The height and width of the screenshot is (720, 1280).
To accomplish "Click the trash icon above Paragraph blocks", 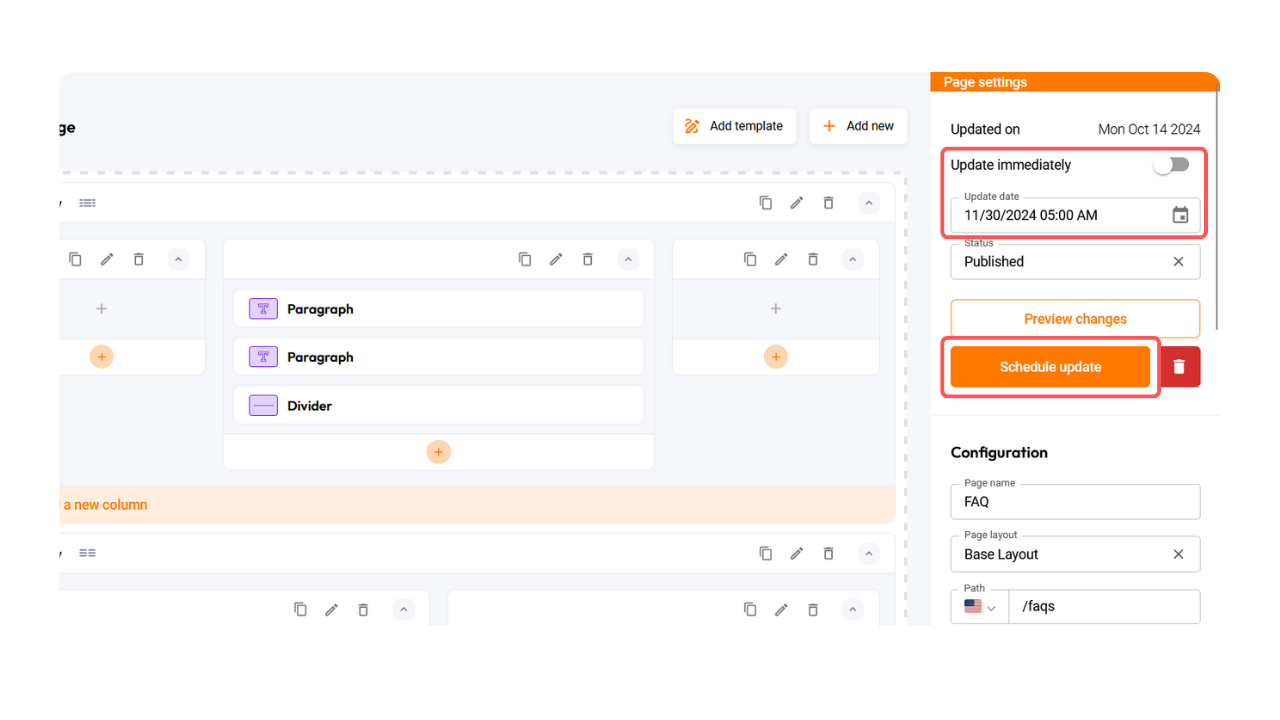I will [x=588, y=259].
